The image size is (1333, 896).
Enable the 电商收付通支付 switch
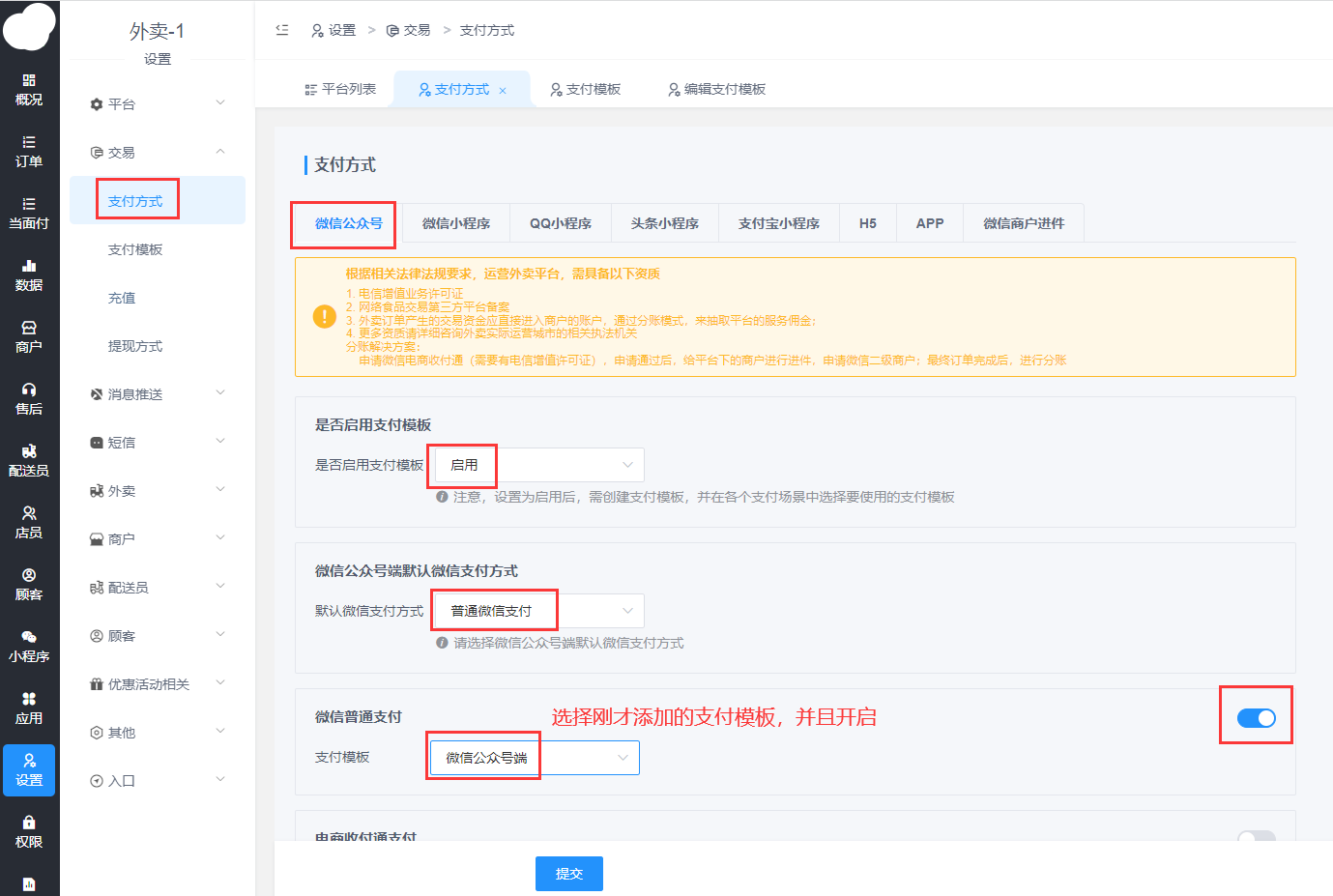pos(1257,837)
